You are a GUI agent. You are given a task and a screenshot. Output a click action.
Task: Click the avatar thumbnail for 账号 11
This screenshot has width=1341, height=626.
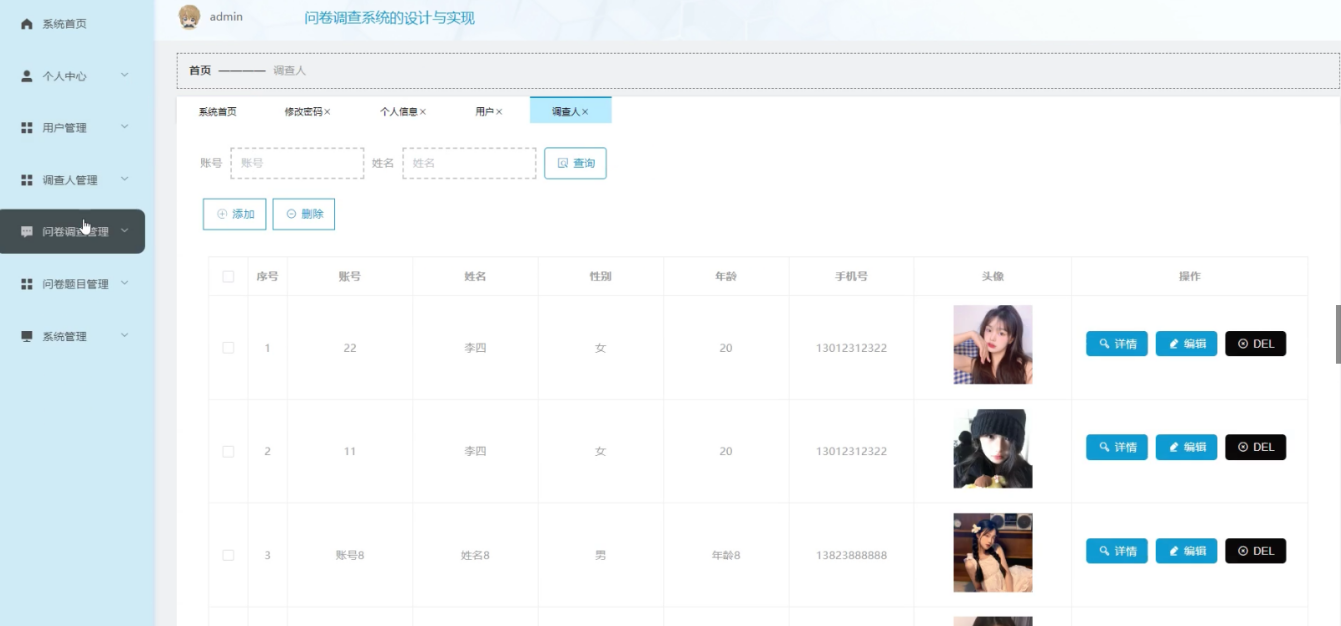(x=992, y=449)
